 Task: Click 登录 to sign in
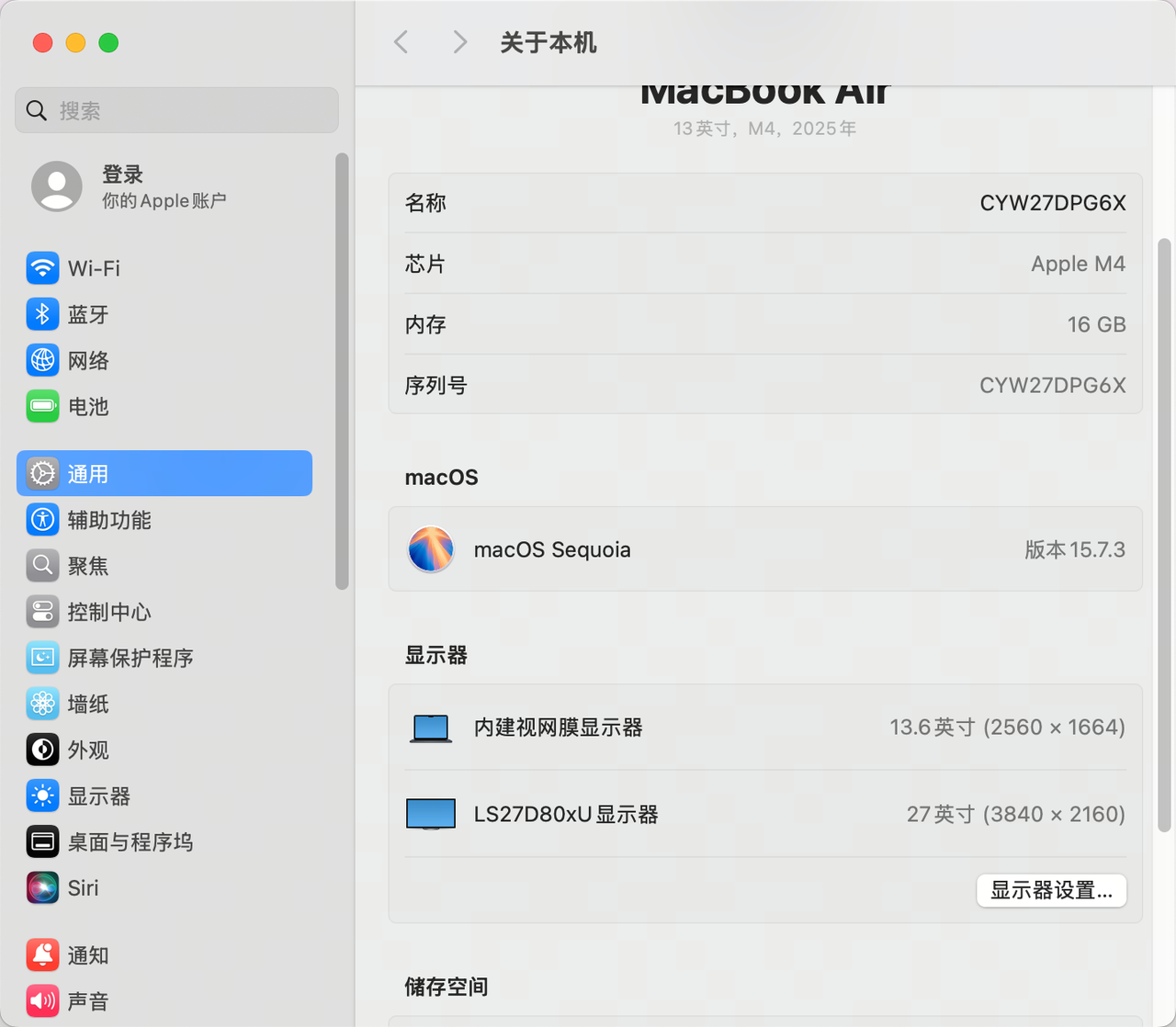pos(122,175)
